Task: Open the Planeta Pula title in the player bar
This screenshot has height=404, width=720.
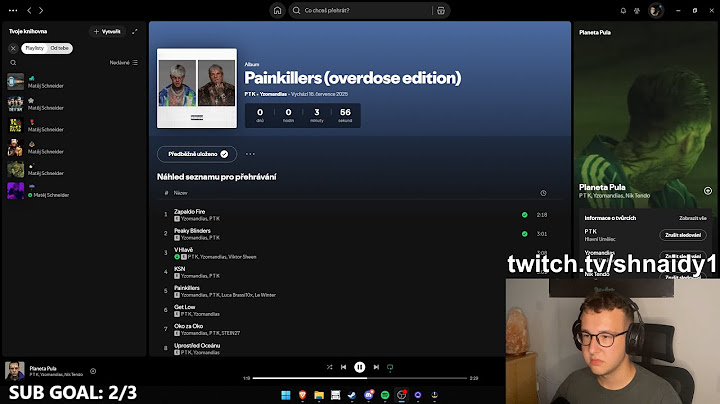Action: click(43, 368)
